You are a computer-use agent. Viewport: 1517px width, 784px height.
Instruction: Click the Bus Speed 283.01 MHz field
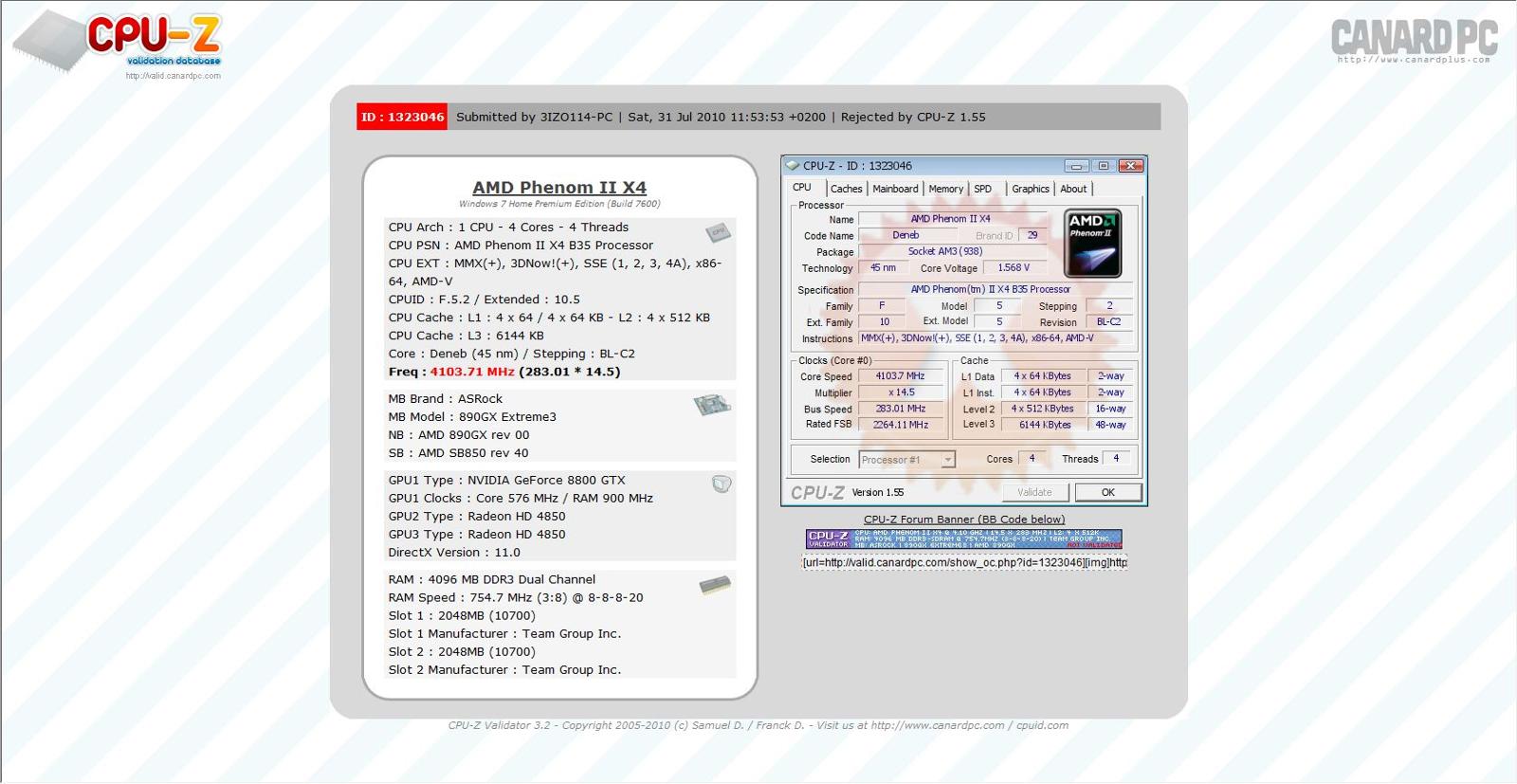tap(901, 409)
